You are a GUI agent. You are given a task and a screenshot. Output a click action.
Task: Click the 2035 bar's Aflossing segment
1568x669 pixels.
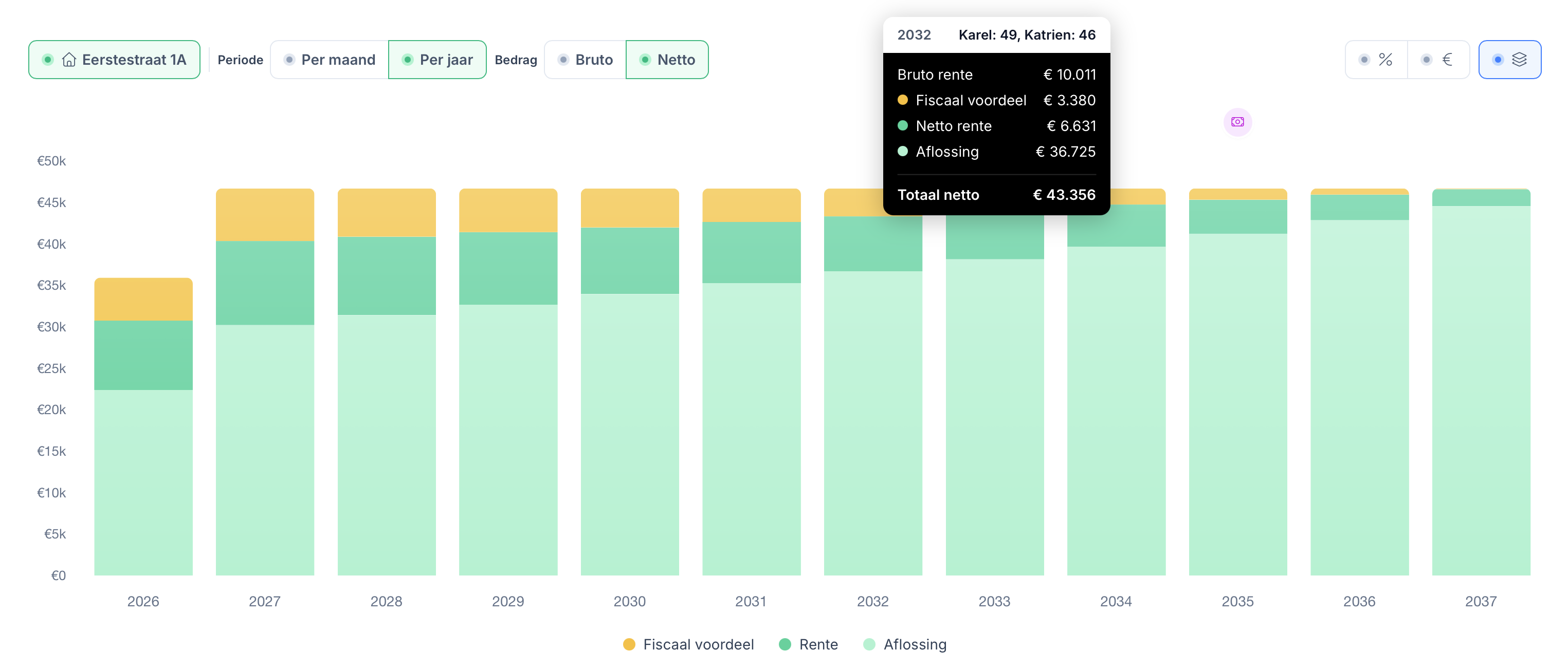tap(1238, 404)
